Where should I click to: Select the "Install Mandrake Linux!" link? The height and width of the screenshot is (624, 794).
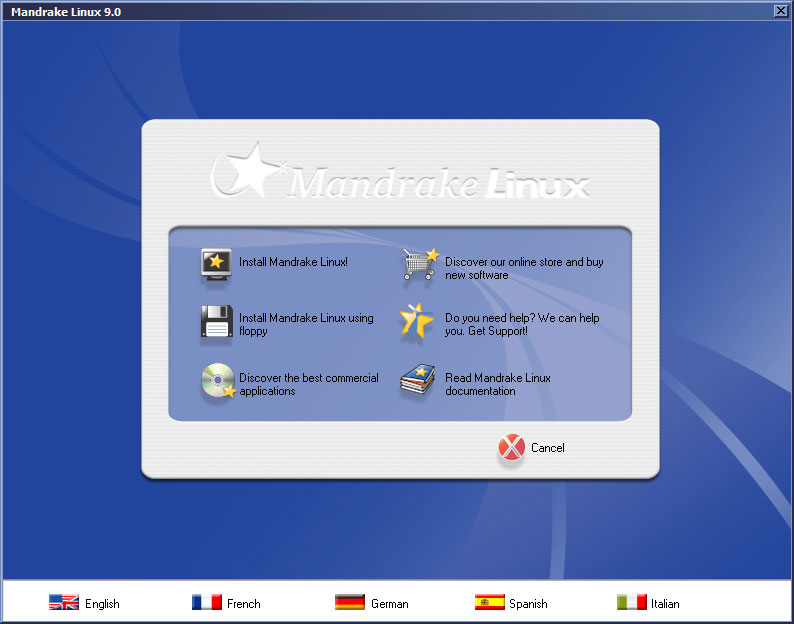293,262
